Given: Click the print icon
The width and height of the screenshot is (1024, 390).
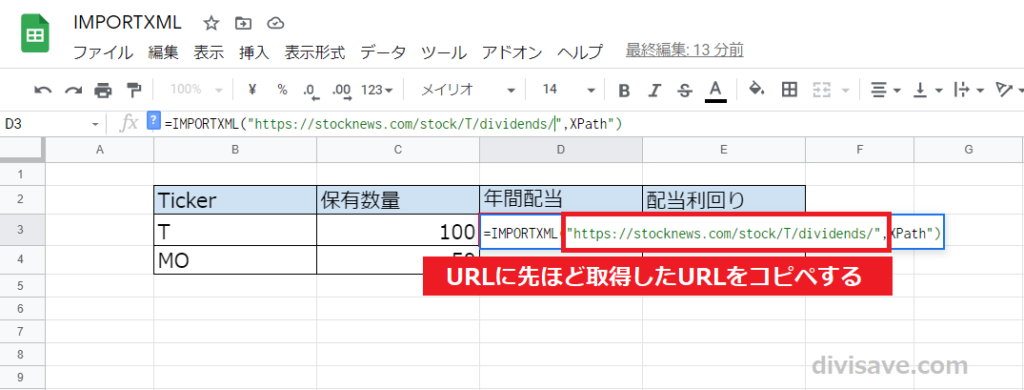Looking at the screenshot, I should click(103, 90).
